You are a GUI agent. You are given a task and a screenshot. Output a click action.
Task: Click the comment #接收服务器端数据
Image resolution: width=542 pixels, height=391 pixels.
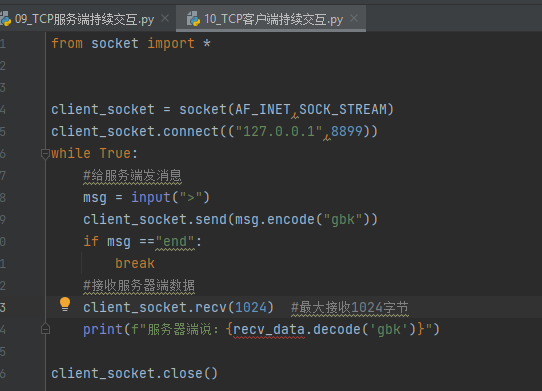(x=139, y=286)
